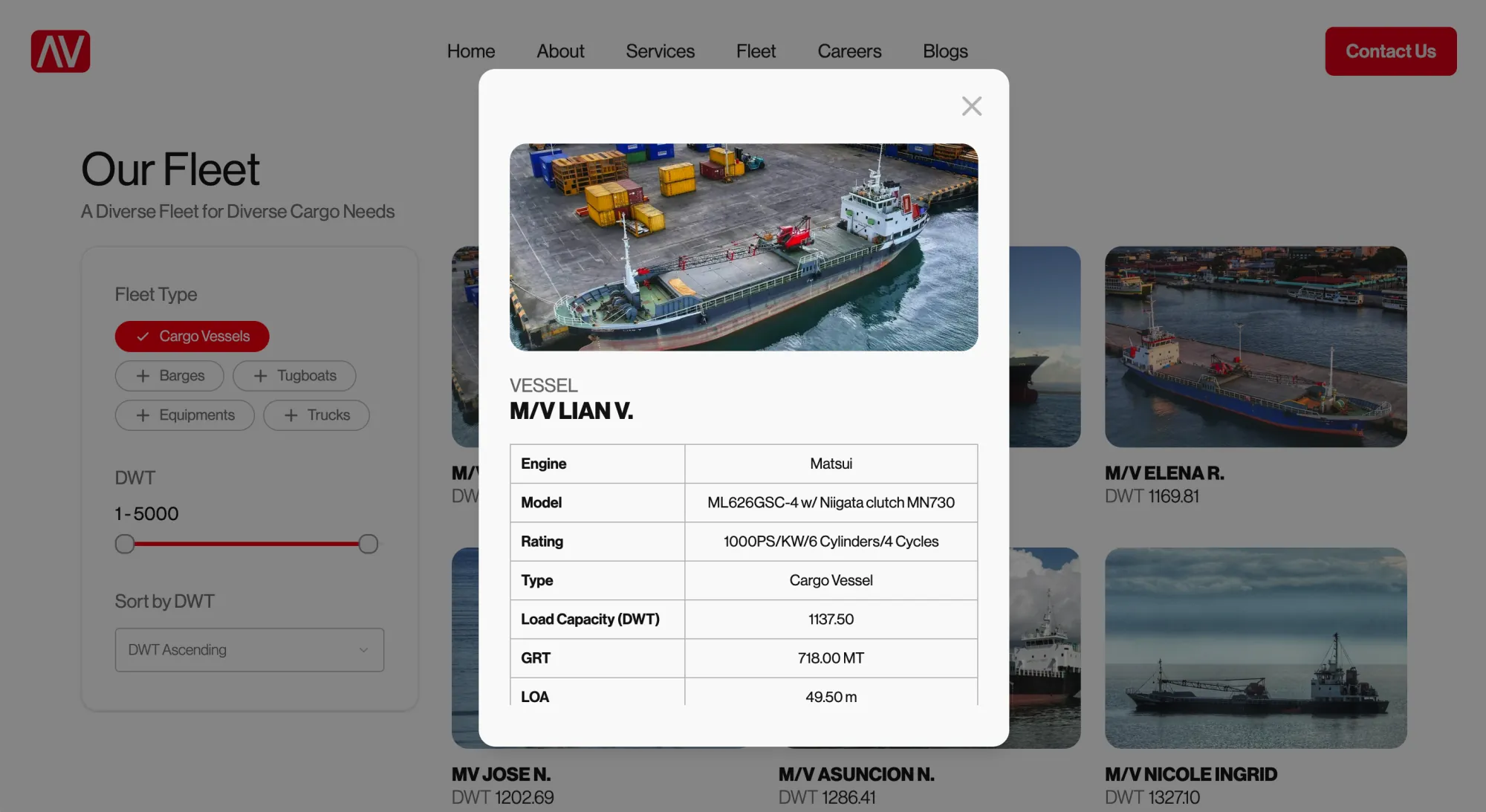Click the Rating value 1000PS/KW/6 Cylinders cell
This screenshot has width=1486, height=812.
(831, 542)
